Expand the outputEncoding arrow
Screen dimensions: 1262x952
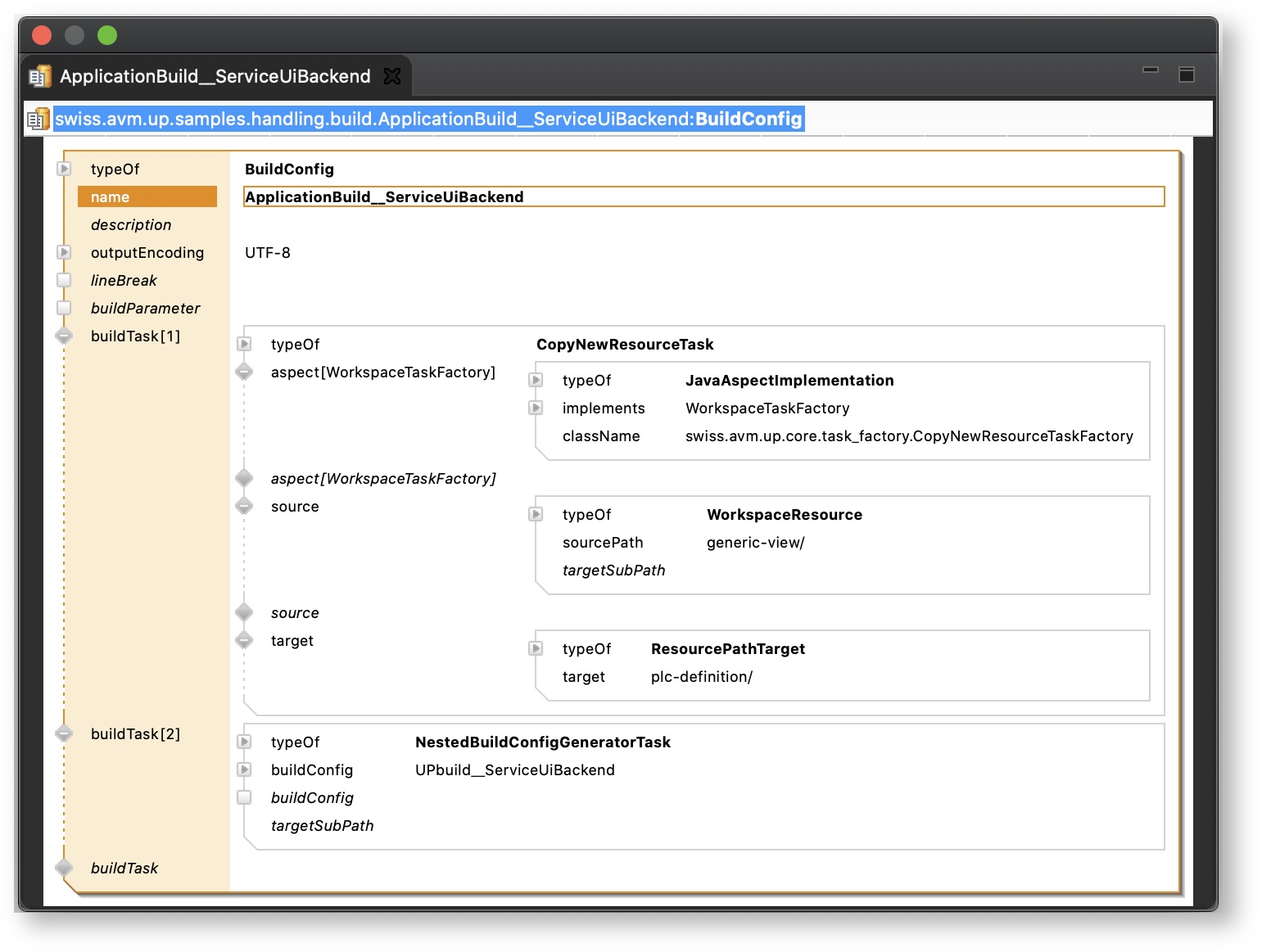[x=64, y=252]
